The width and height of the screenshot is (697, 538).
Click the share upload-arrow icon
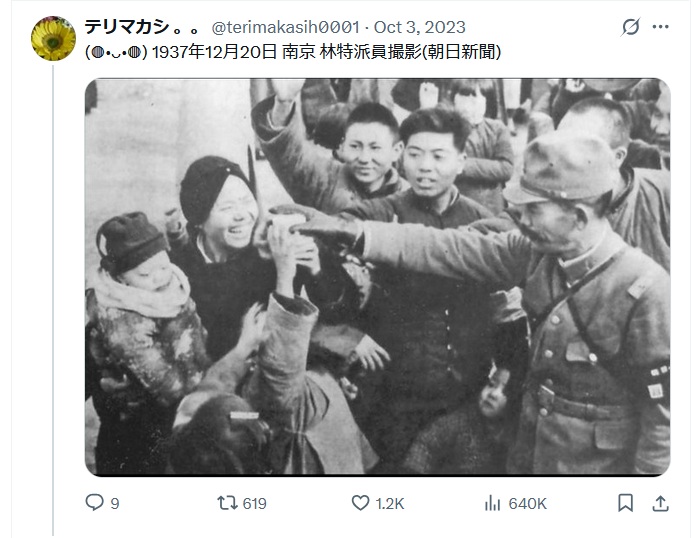pos(661,503)
